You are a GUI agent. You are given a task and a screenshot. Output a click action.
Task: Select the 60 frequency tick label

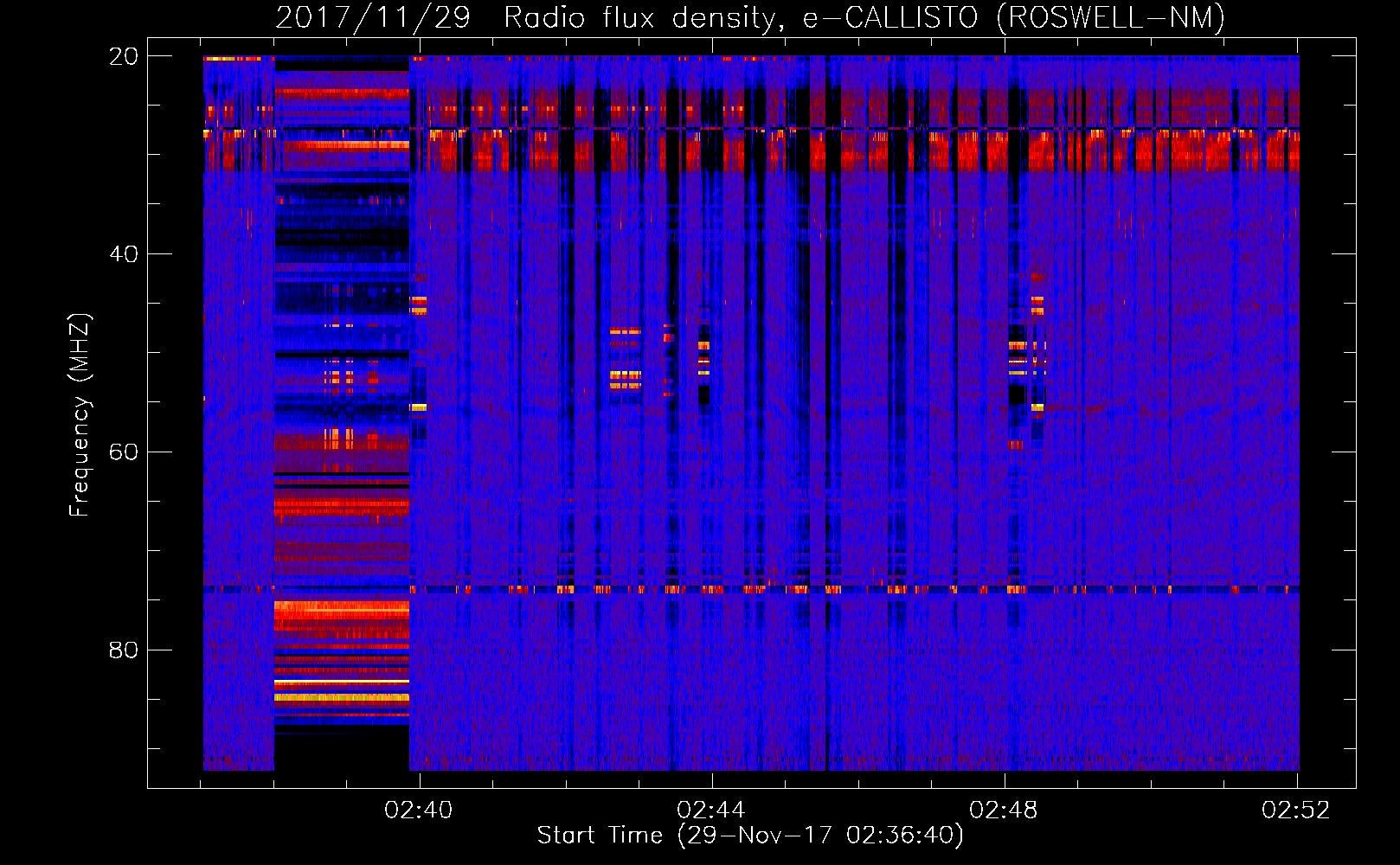124,452
